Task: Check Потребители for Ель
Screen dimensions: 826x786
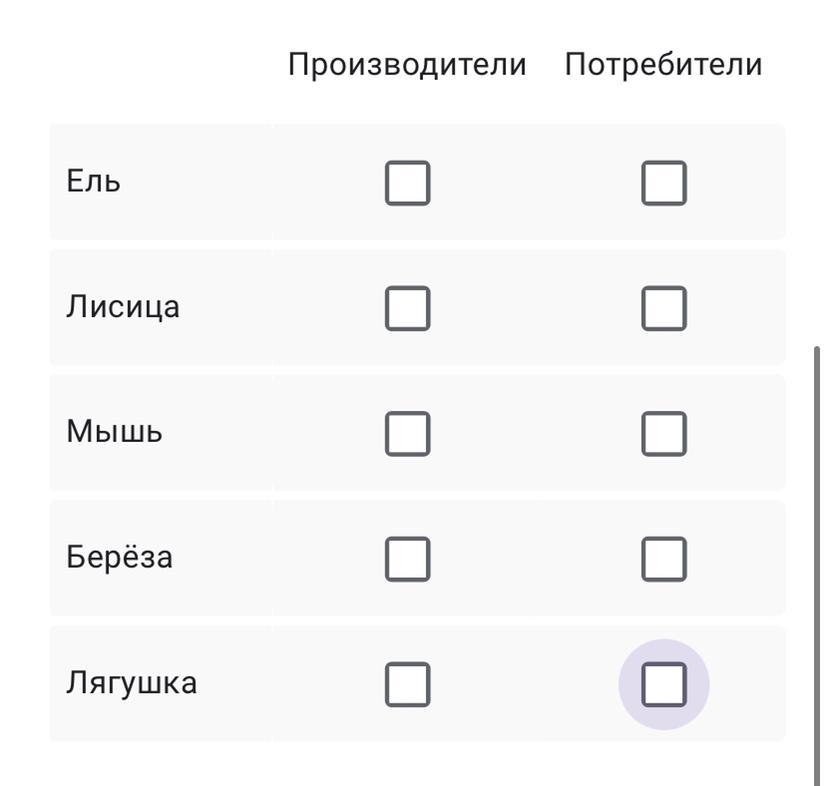Action: tap(664, 183)
